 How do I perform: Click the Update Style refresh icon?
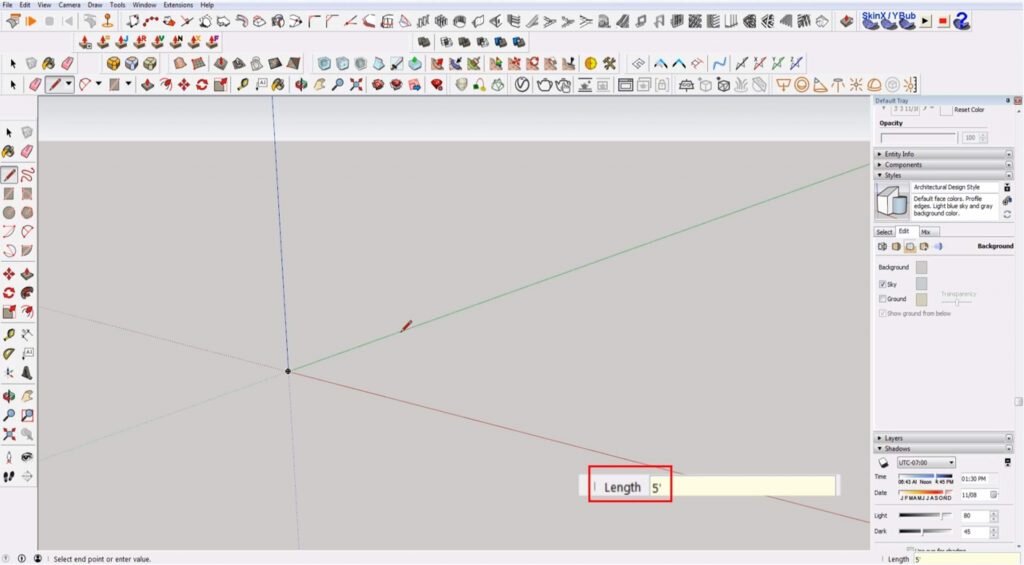coord(1007,214)
